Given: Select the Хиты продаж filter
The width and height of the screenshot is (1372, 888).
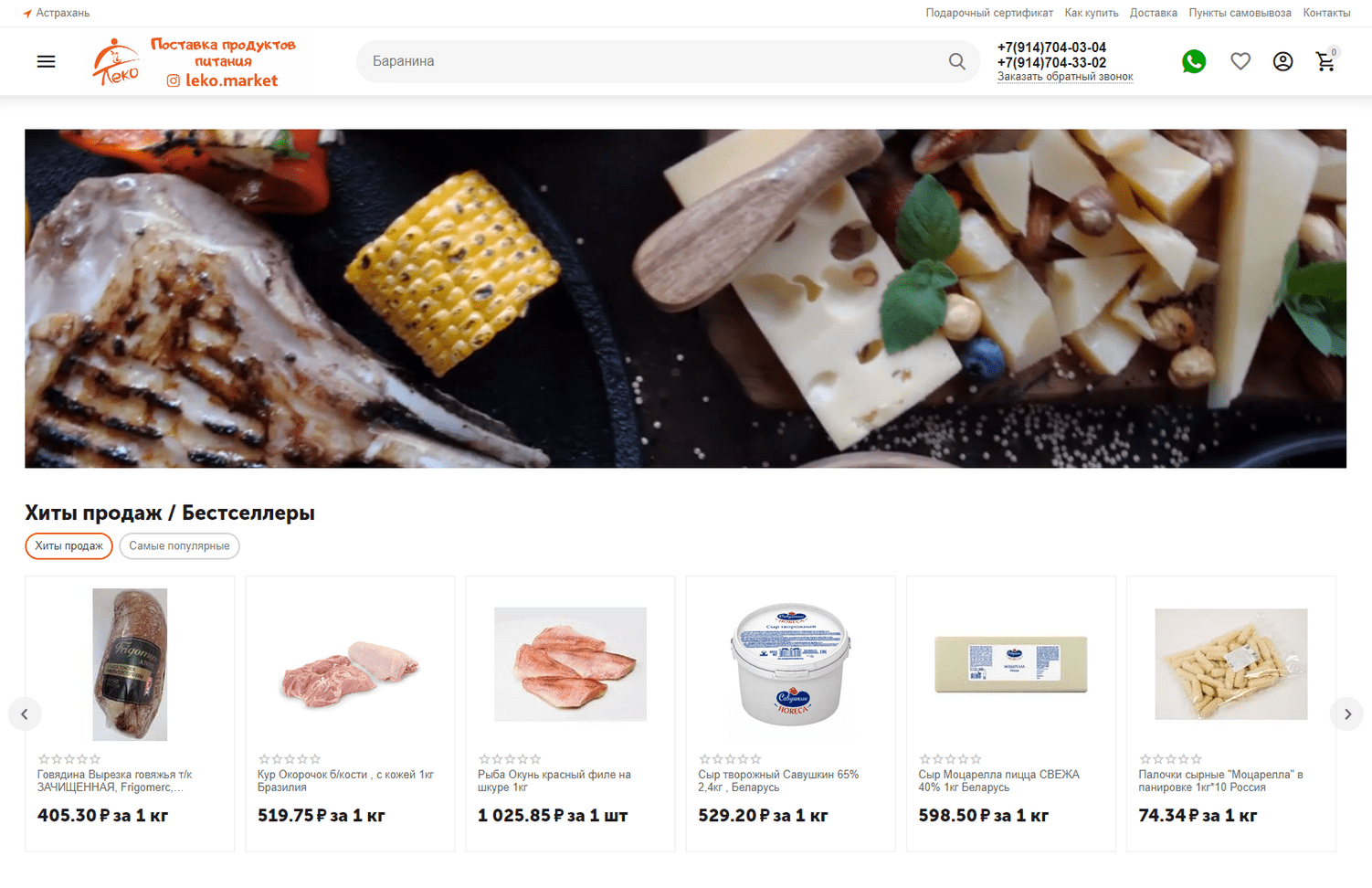Looking at the screenshot, I should [x=69, y=545].
